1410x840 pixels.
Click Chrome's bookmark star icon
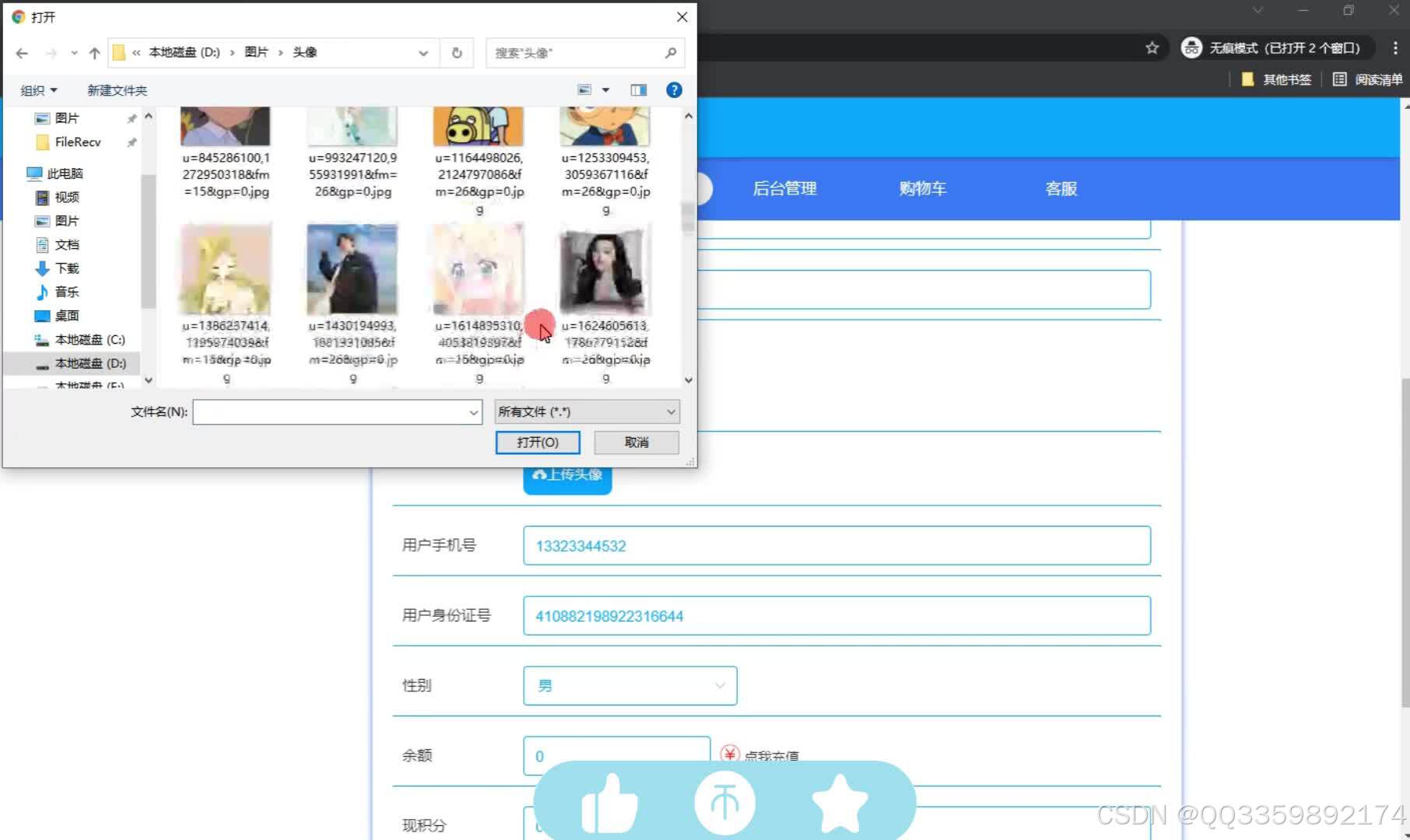(x=1152, y=47)
